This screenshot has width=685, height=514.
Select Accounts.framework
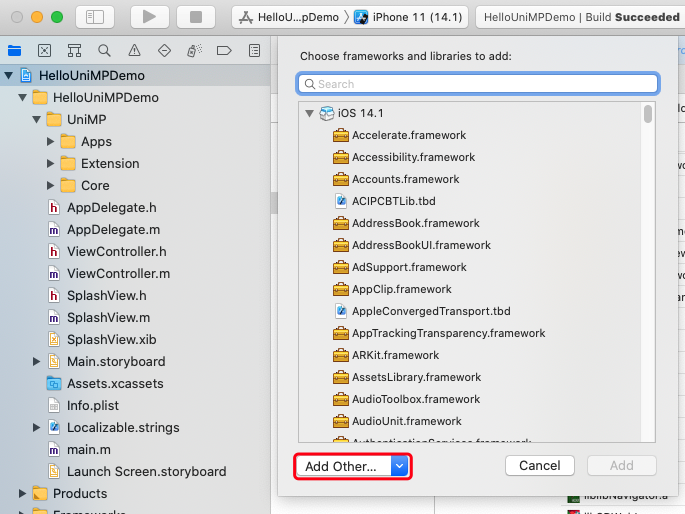(396, 179)
